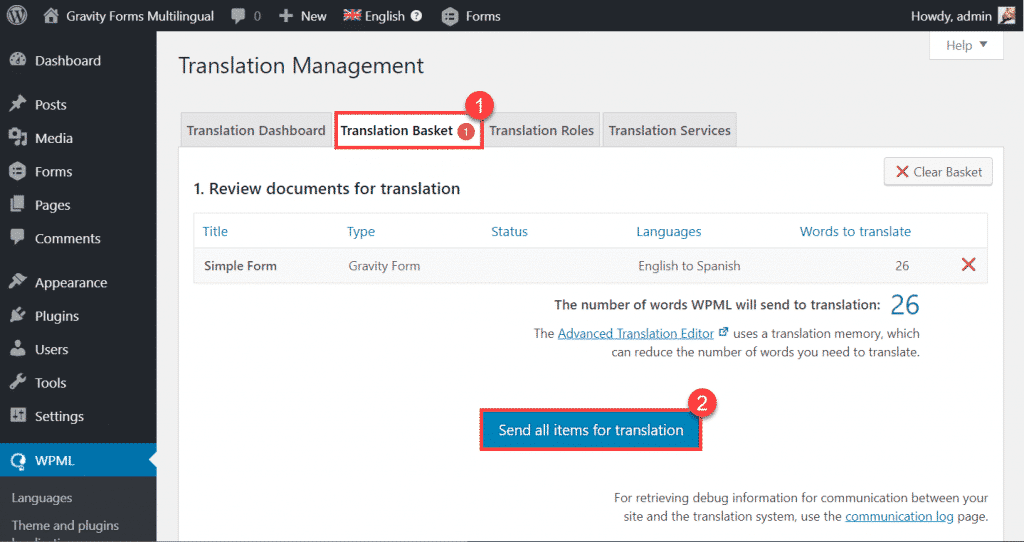The width and height of the screenshot is (1024, 542).
Task: Click Send all items for translation
Action: click(591, 430)
